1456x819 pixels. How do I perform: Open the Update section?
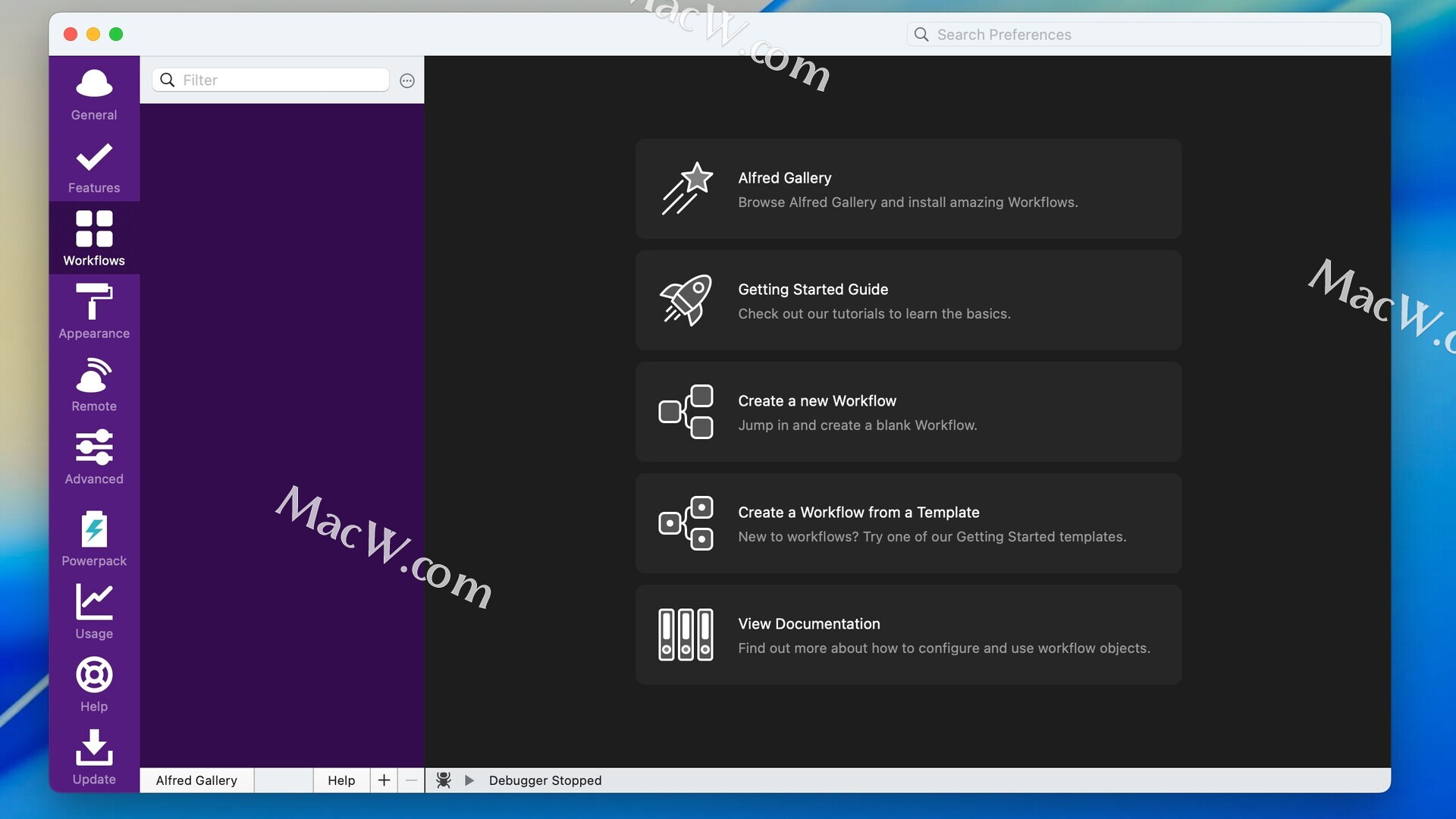pos(94,757)
